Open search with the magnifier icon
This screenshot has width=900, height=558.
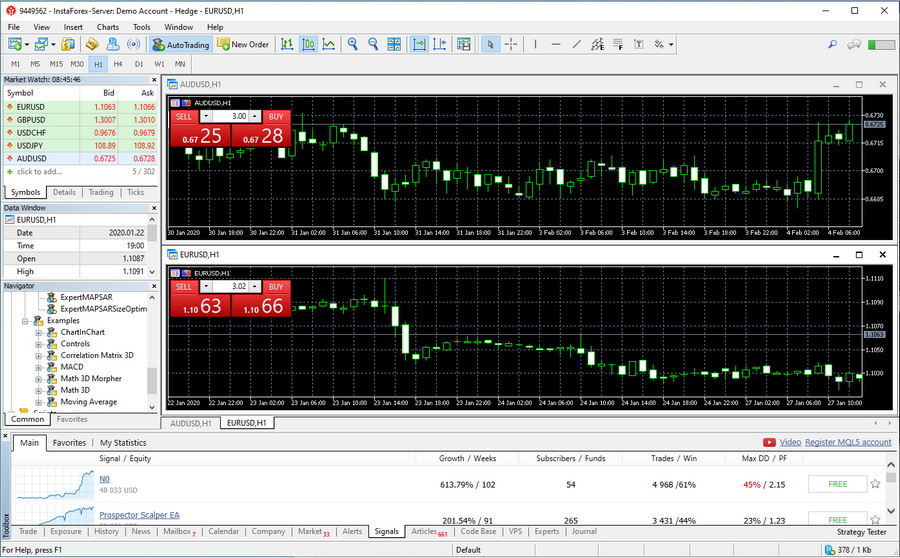pyautogui.click(x=830, y=44)
